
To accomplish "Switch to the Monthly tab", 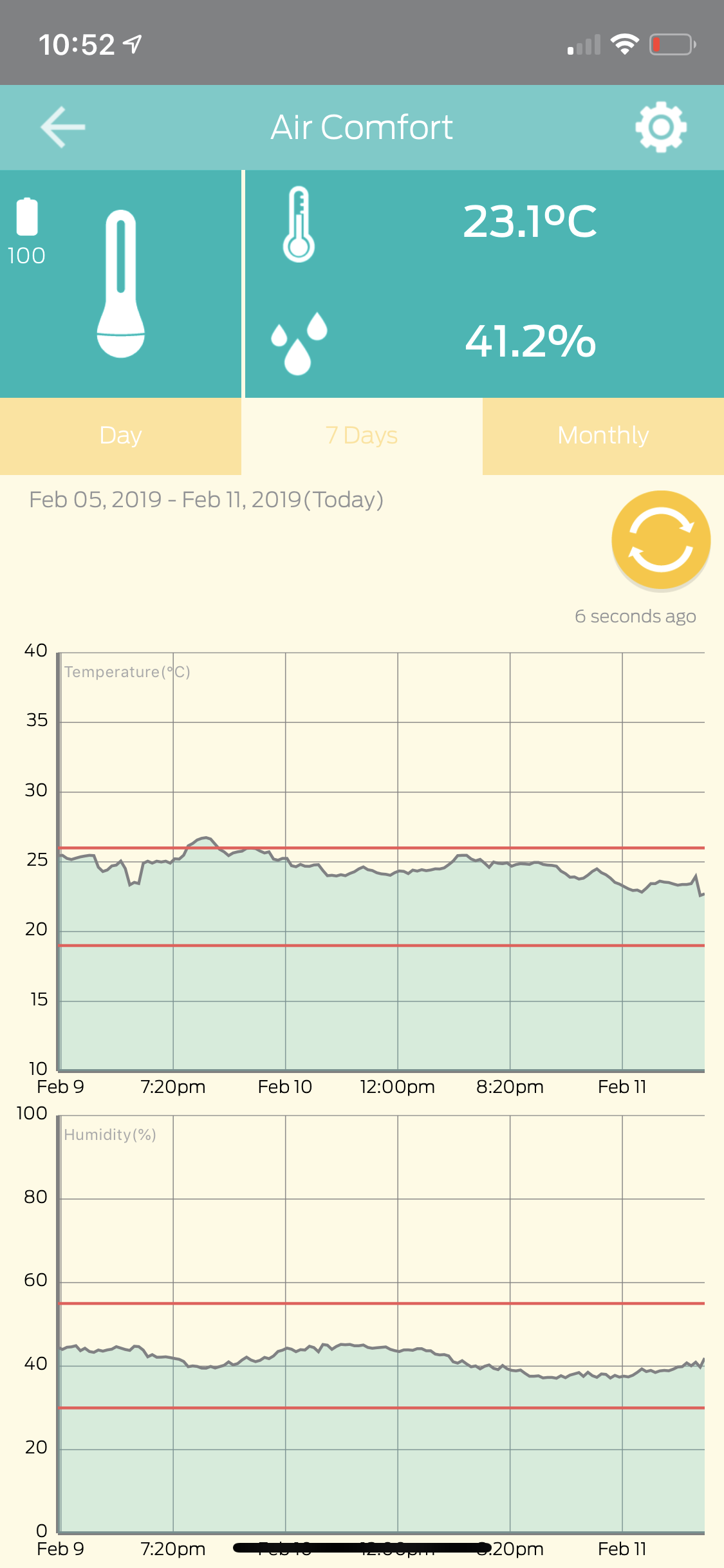I will point(603,436).
